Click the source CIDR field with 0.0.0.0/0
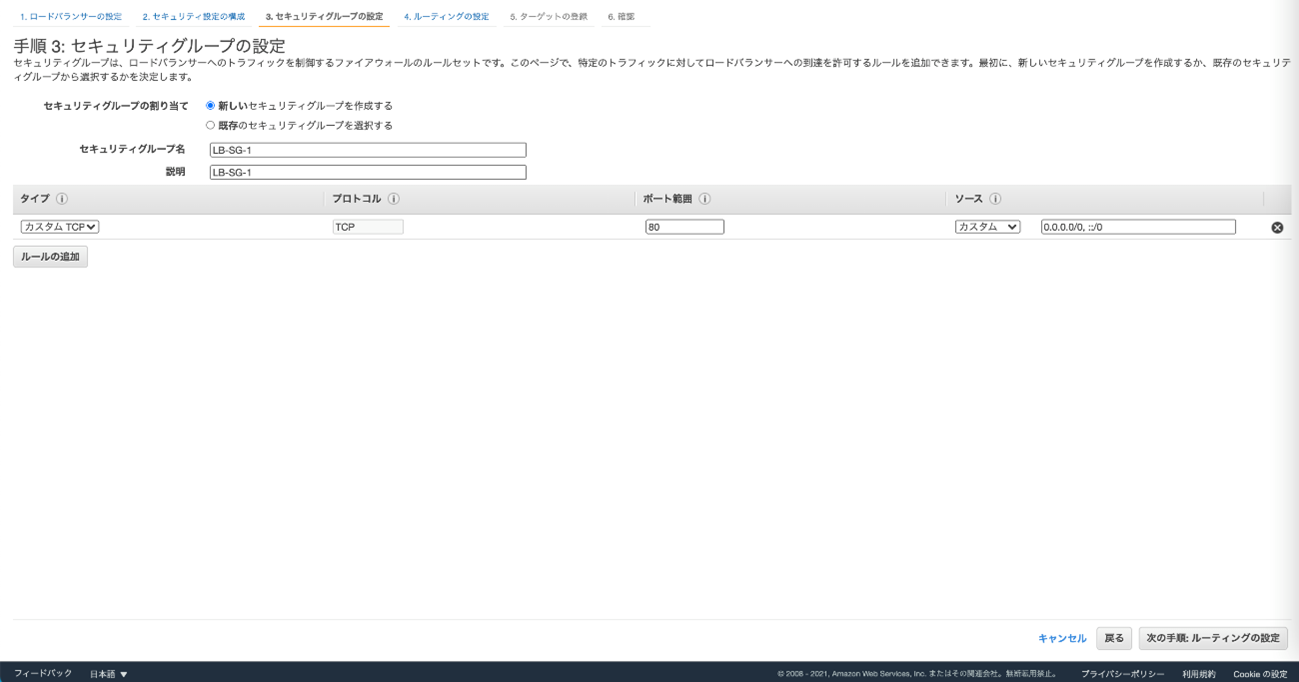1299x682 pixels. (x=1137, y=227)
